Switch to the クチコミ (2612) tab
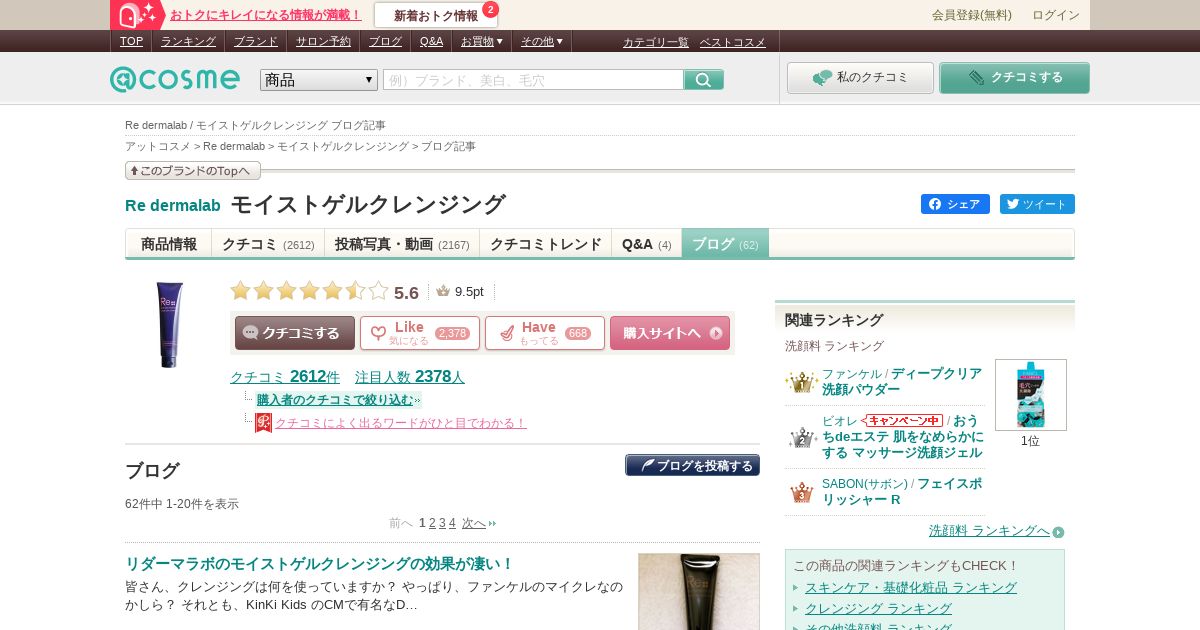 268,244
